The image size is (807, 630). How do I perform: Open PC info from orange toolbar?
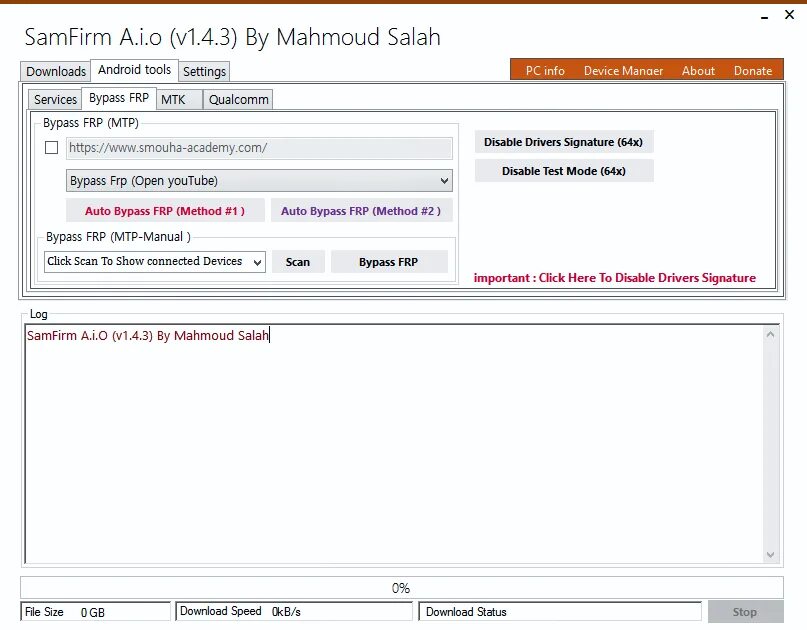[545, 71]
